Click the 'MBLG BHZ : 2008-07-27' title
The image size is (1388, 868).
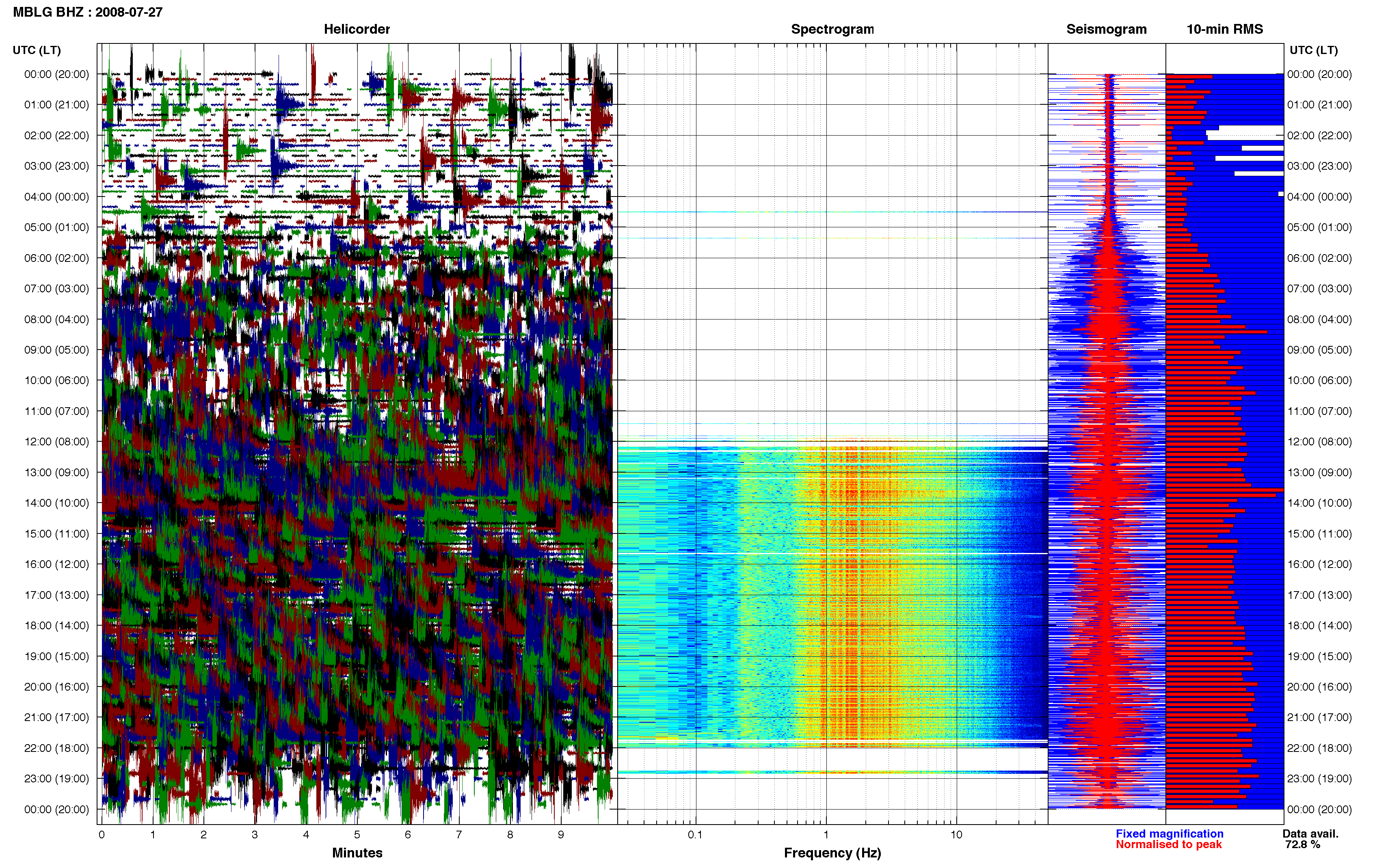point(88,12)
